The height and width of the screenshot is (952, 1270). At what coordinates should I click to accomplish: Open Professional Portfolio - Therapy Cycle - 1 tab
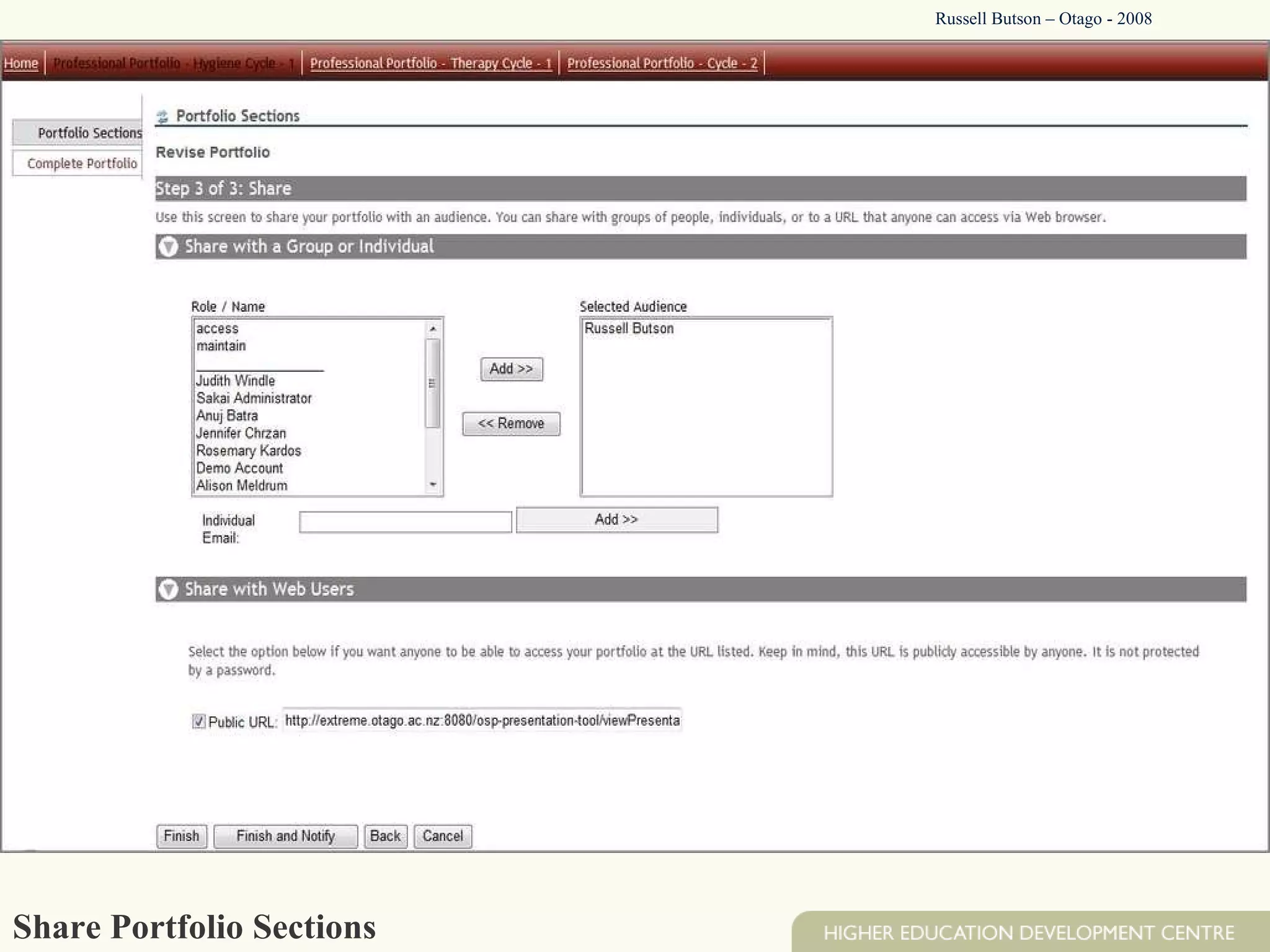431,63
